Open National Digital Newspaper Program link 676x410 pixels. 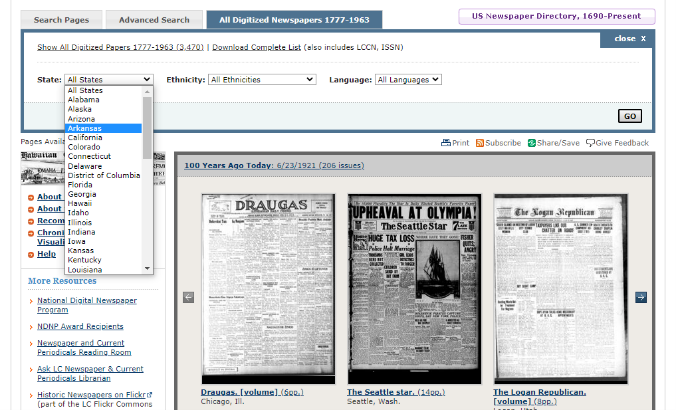(x=87, y=305)
